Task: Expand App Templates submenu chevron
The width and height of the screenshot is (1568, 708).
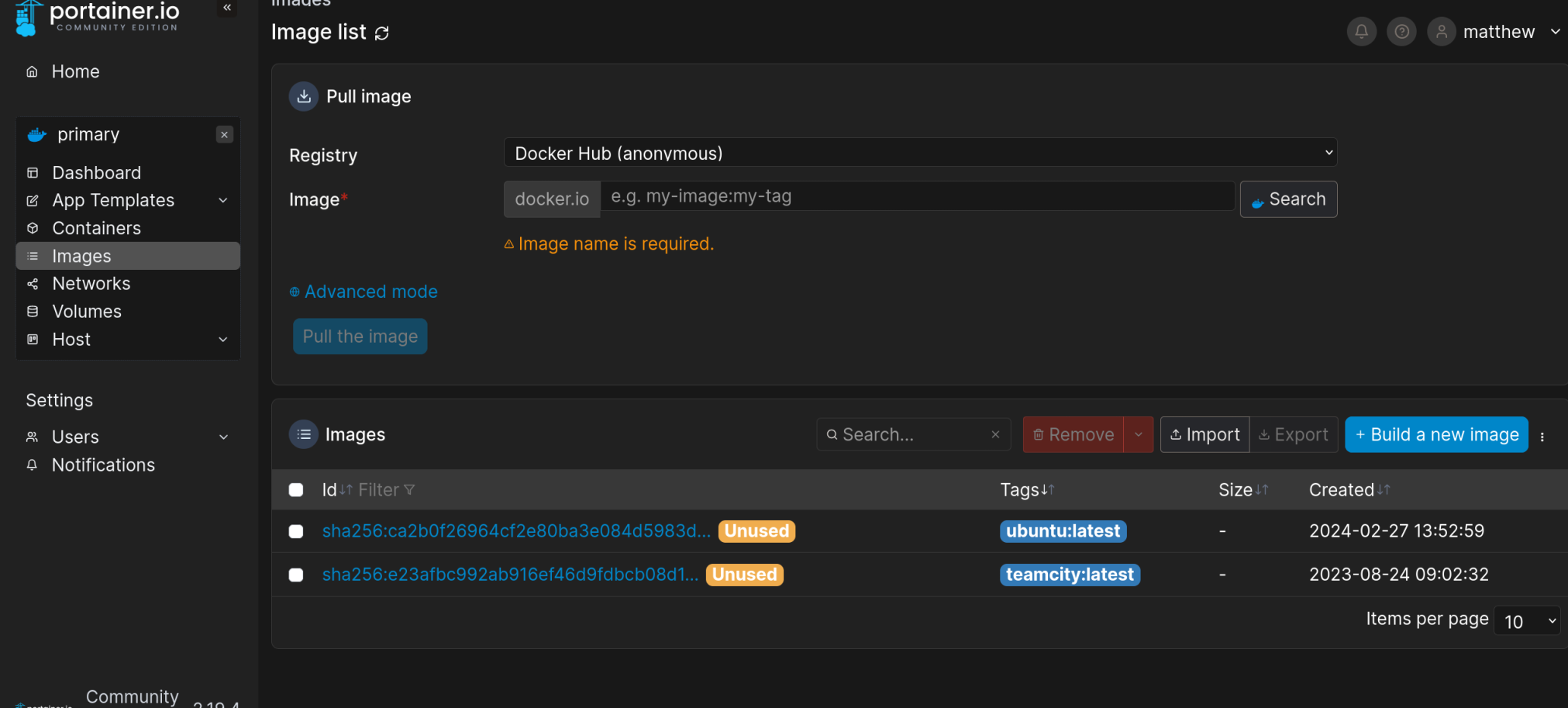Action: 223,201
